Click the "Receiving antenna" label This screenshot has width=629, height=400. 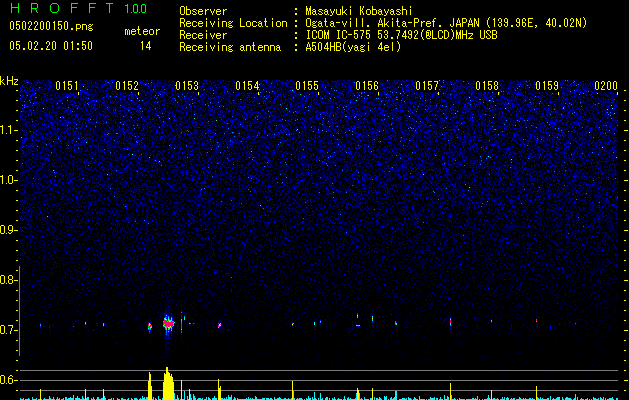click(x=230, y=47)
